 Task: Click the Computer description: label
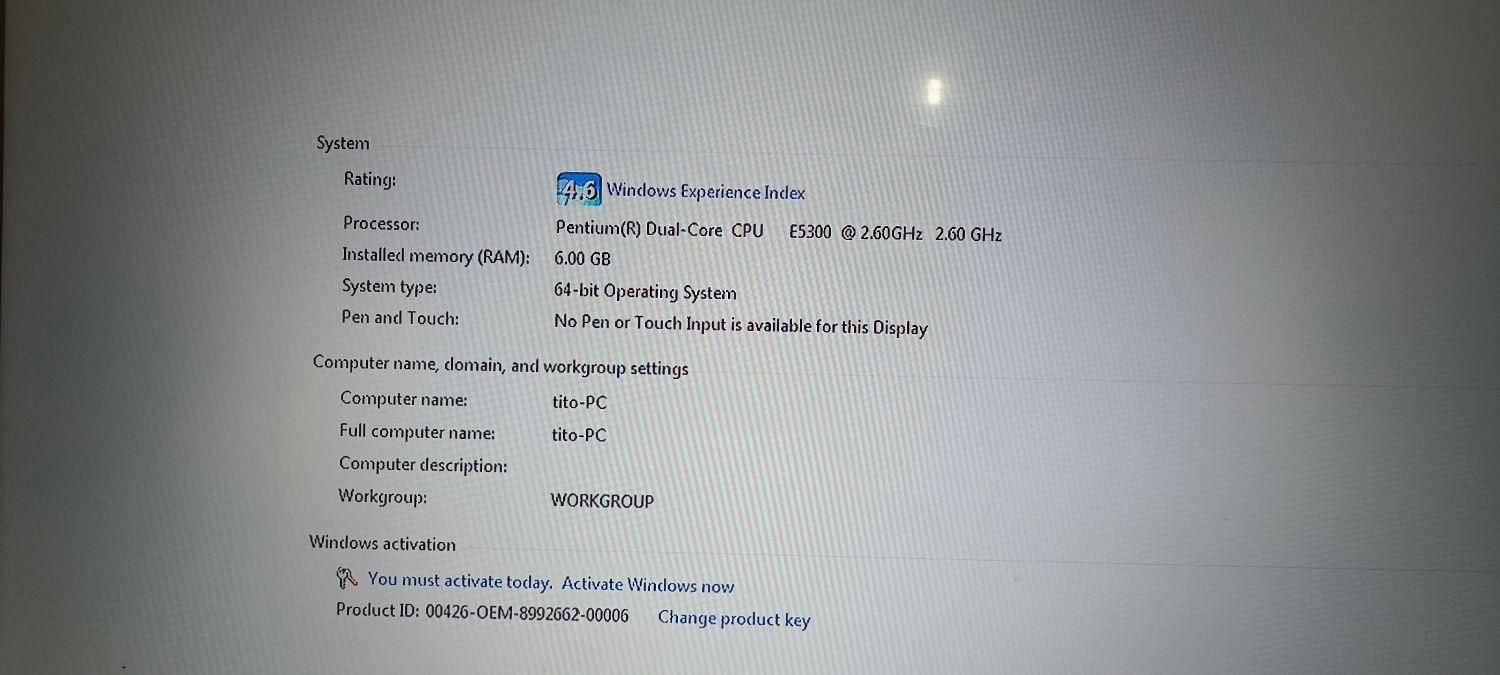tap(423, 465)
